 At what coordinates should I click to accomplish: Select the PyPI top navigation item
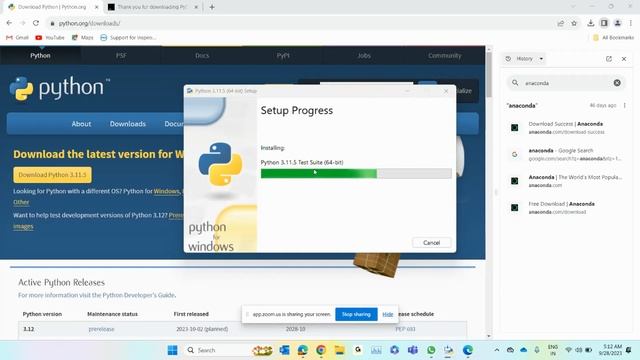tap(283, 56)
